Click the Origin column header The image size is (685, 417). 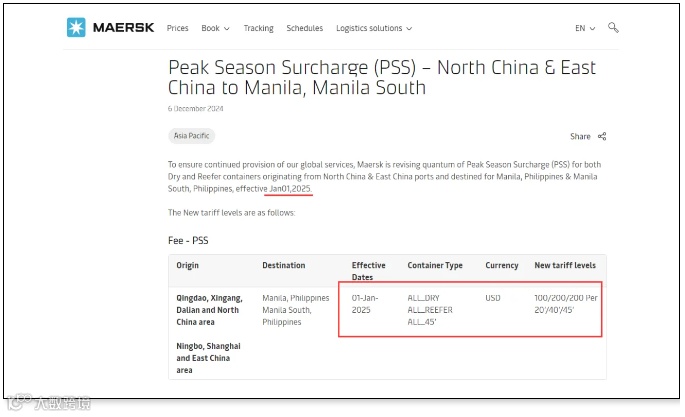click(x=187, y=265)
